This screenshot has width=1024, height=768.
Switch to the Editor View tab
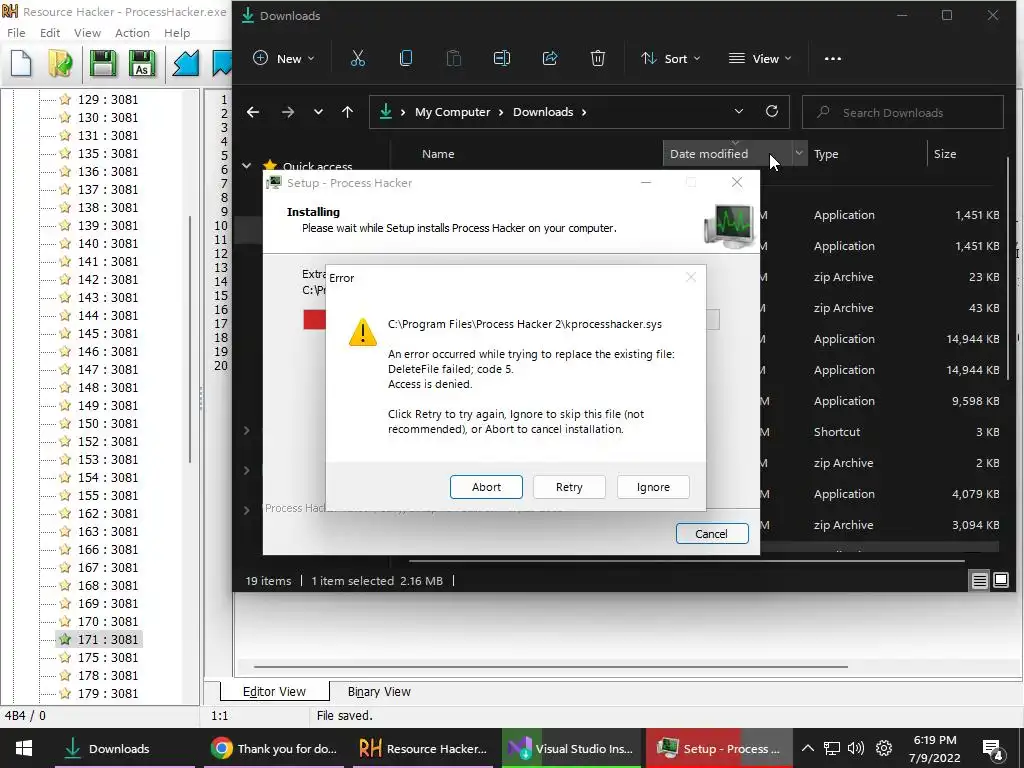point(274,692)
